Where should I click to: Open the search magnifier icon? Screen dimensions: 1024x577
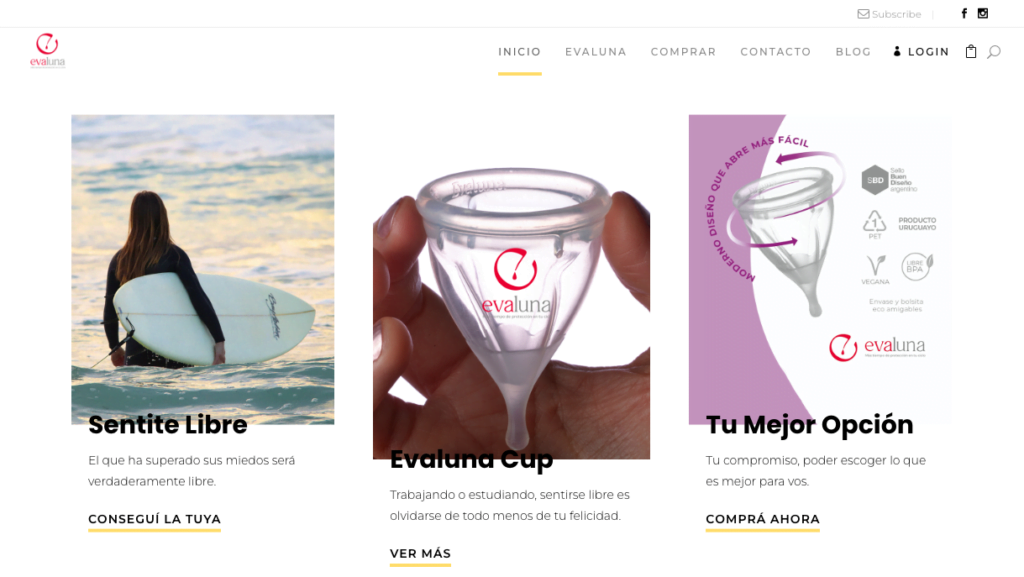coord(993,52)
